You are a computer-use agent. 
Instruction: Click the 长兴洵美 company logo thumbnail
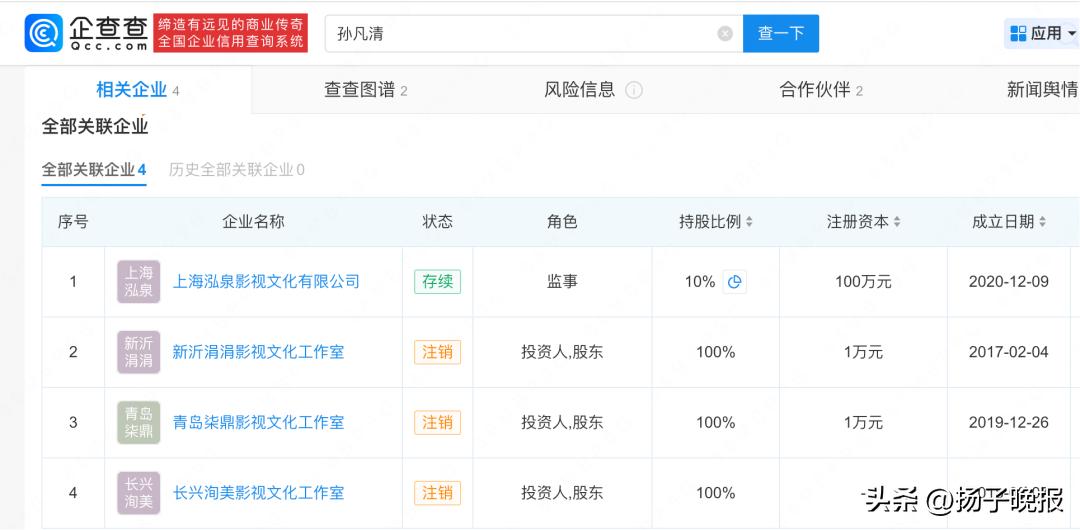[x=138, y=492]
